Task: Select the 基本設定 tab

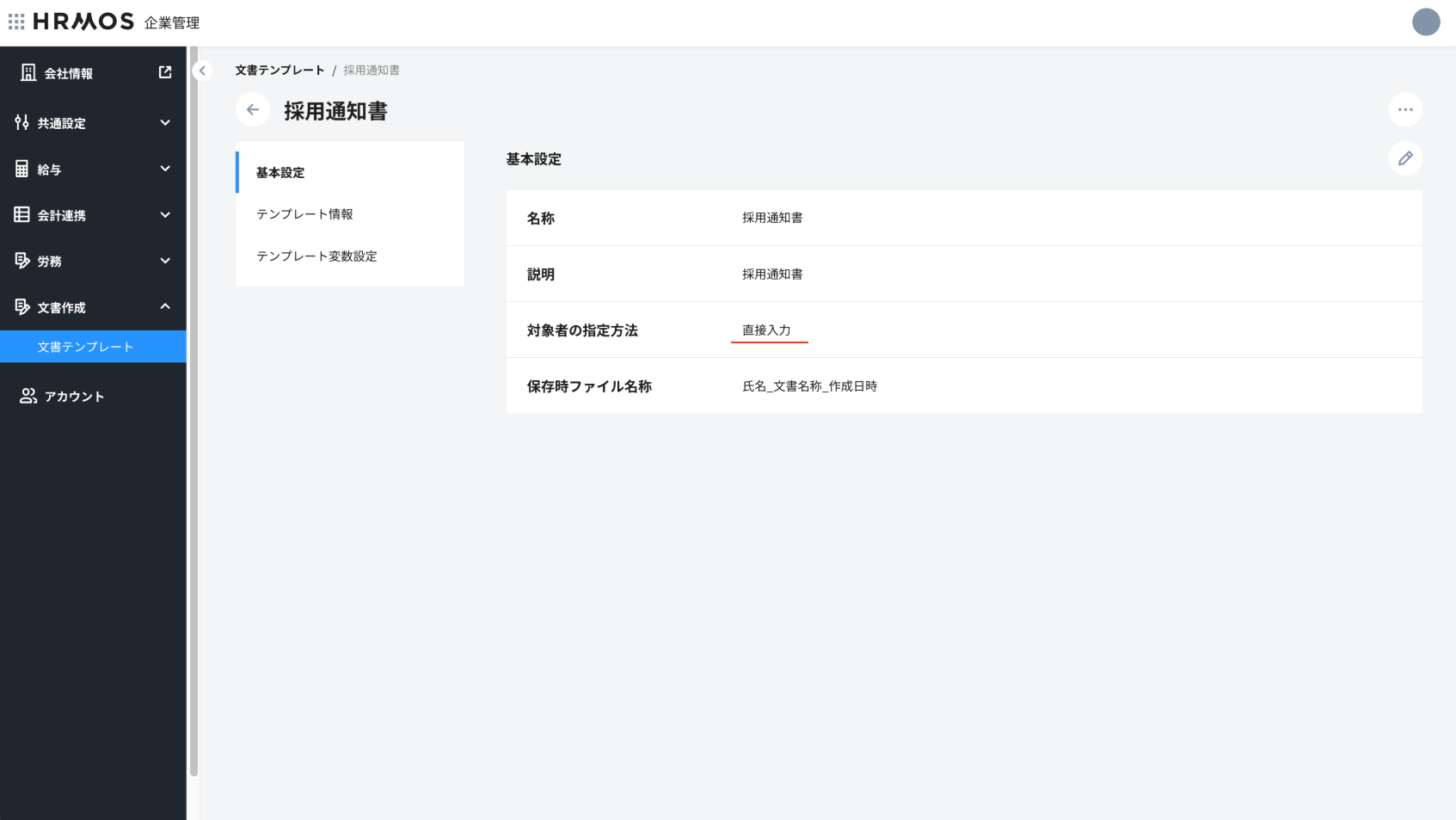Action: pos(280,173)
